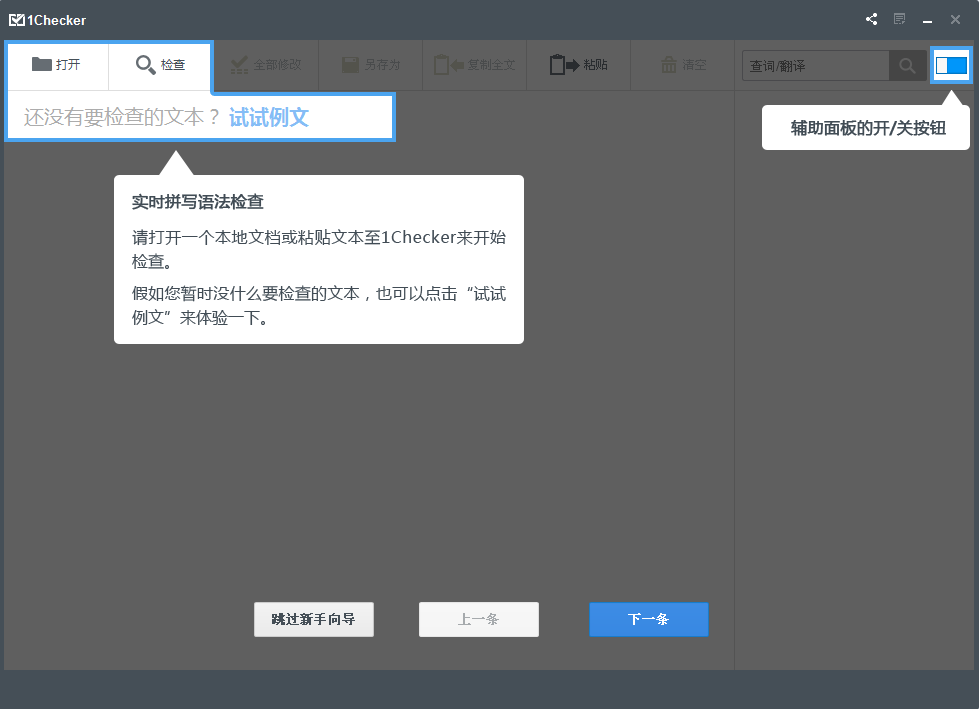Start the dictionary search magnifier icon
The height and width of the screenshot is (709, 979).
tap(907, 65)
